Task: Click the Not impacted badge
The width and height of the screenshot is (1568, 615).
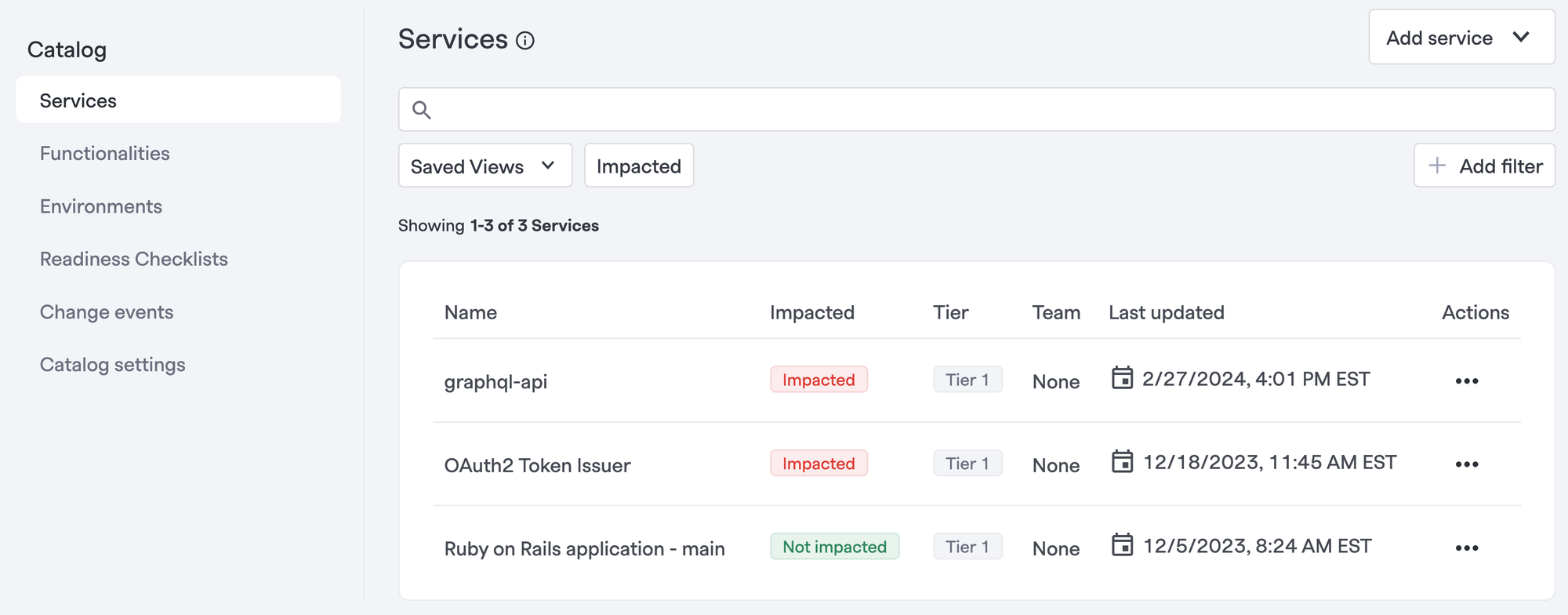Action: click(834, 547)
